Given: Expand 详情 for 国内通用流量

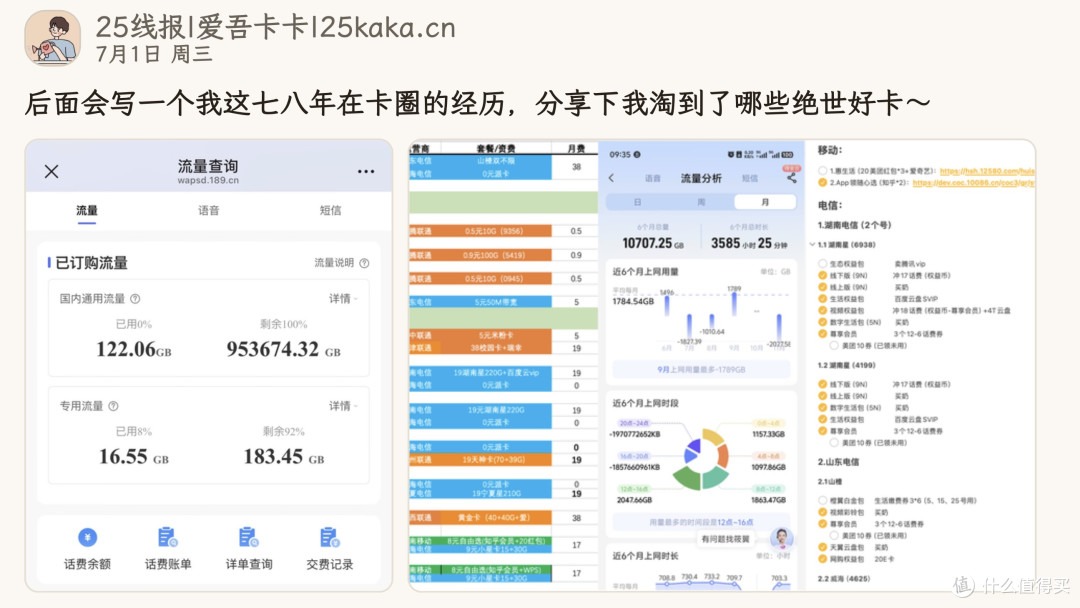Looking at the screenshot, I should 342,299.
